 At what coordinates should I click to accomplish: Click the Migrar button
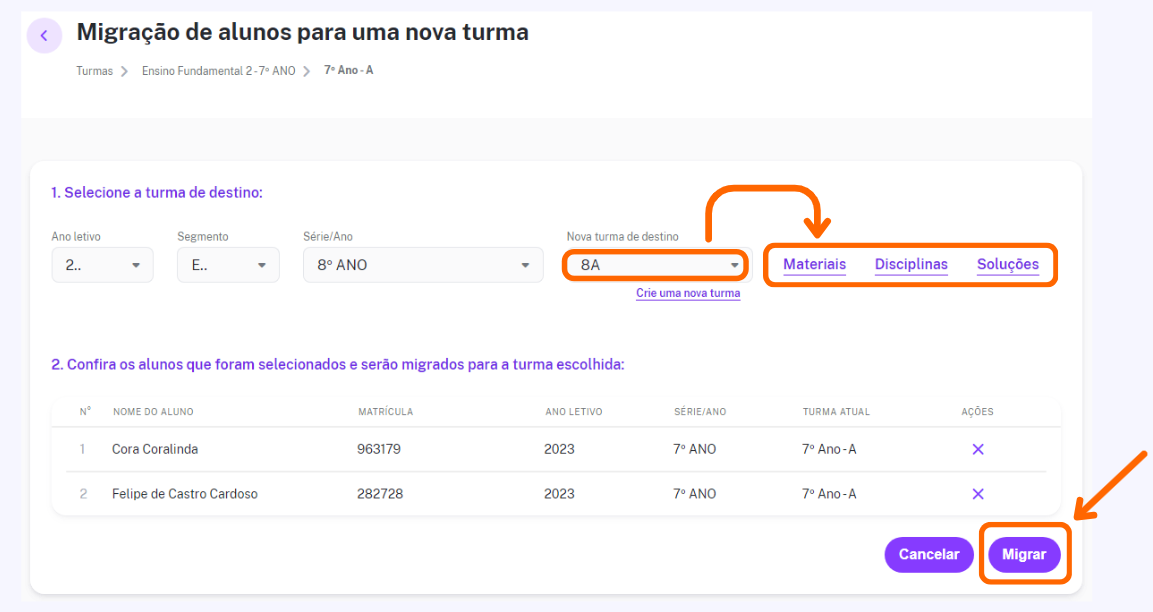(x=1024, y=555)
